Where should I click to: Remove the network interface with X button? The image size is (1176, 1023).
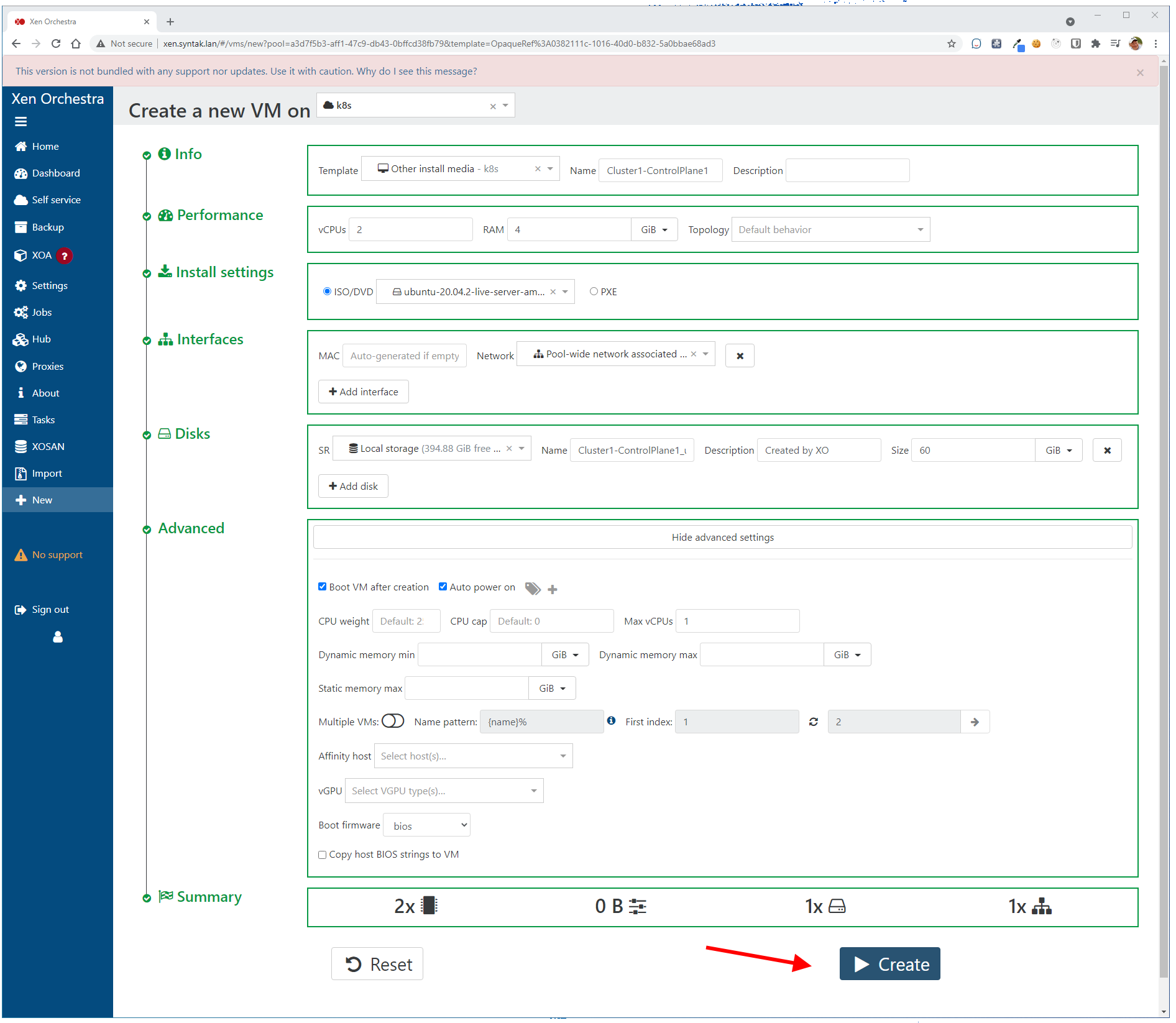pos(740,356)
